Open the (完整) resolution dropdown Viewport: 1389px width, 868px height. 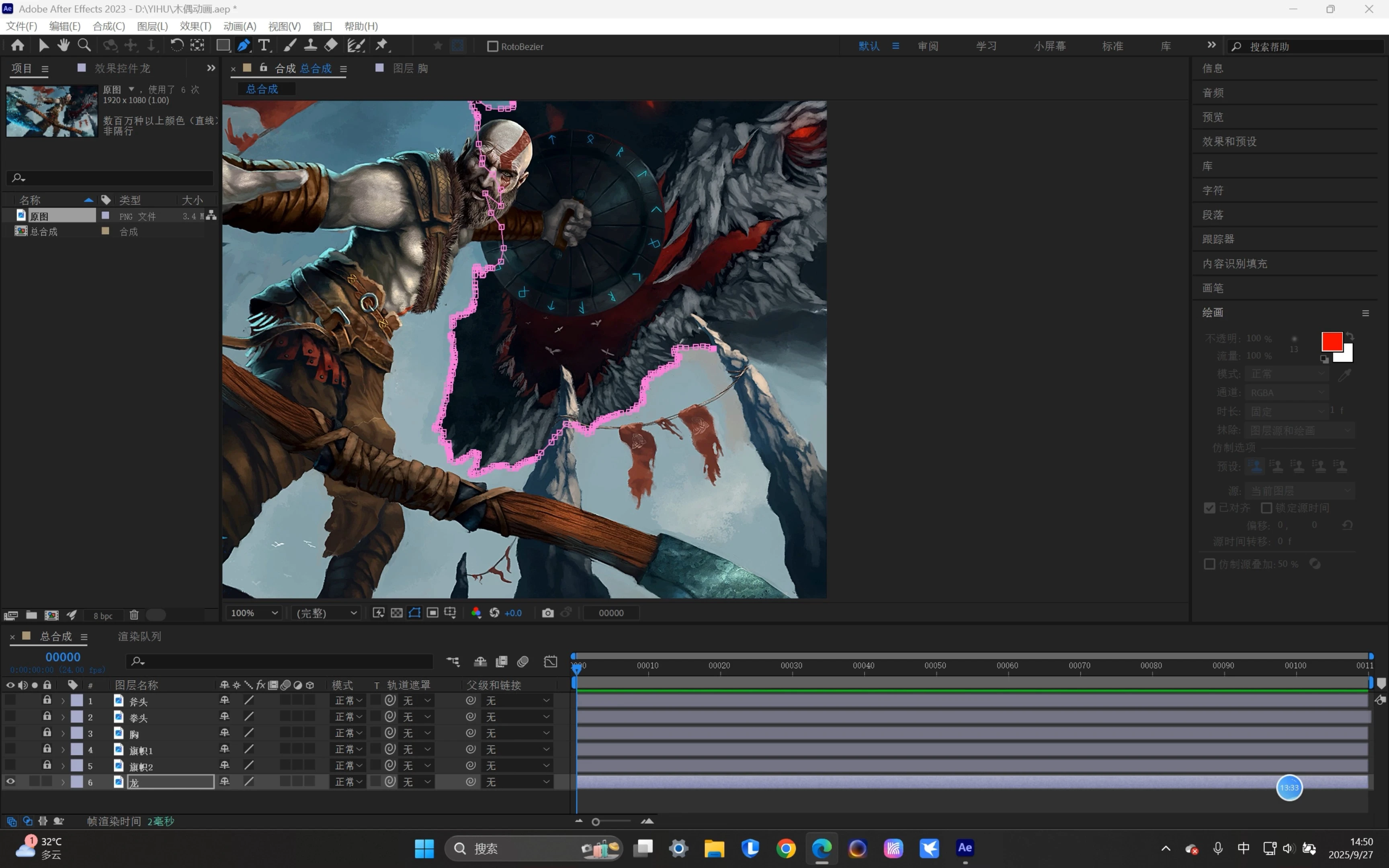327,613
